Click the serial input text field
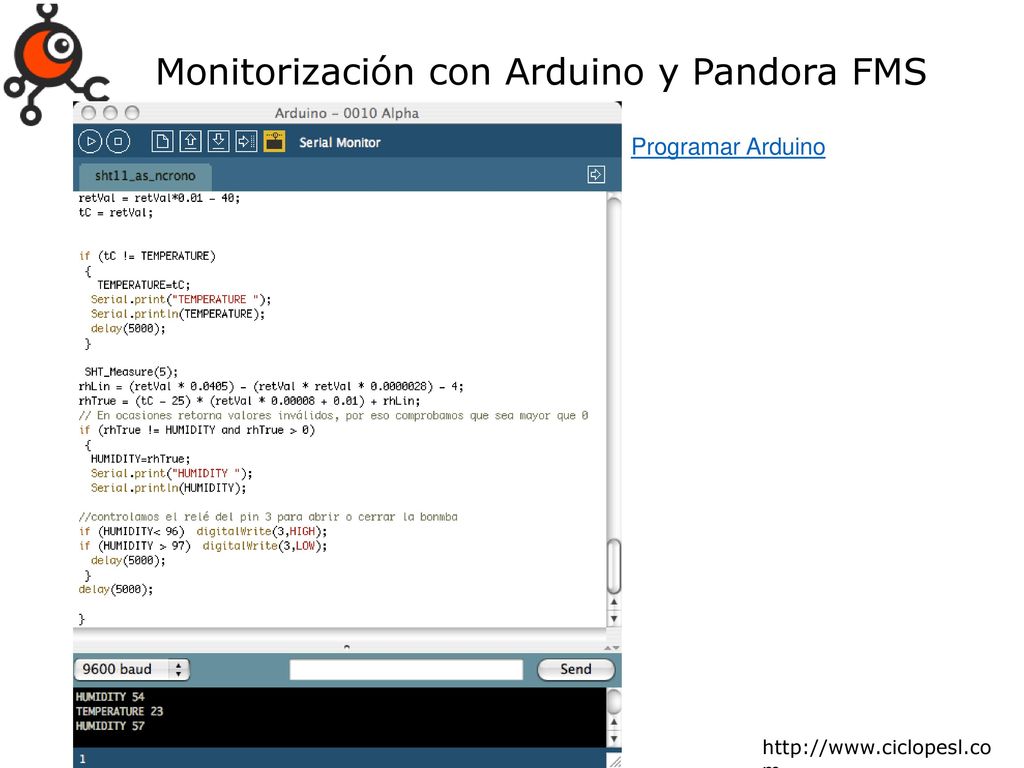The width and height of the screenshot is (1024, 768). click(406, 669)
